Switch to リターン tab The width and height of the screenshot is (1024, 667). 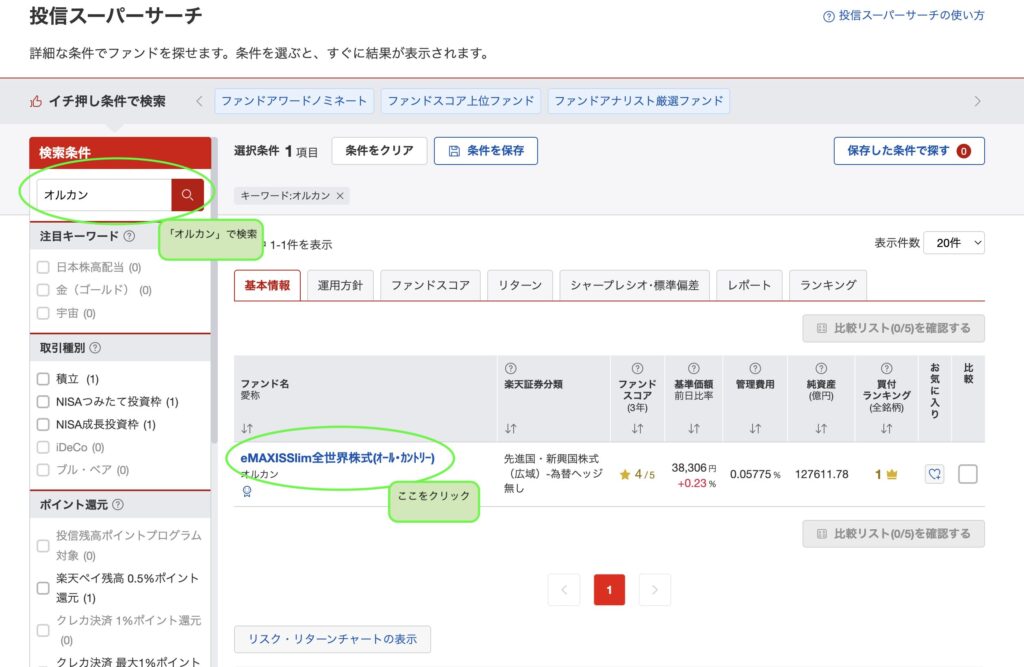(520, 285)
